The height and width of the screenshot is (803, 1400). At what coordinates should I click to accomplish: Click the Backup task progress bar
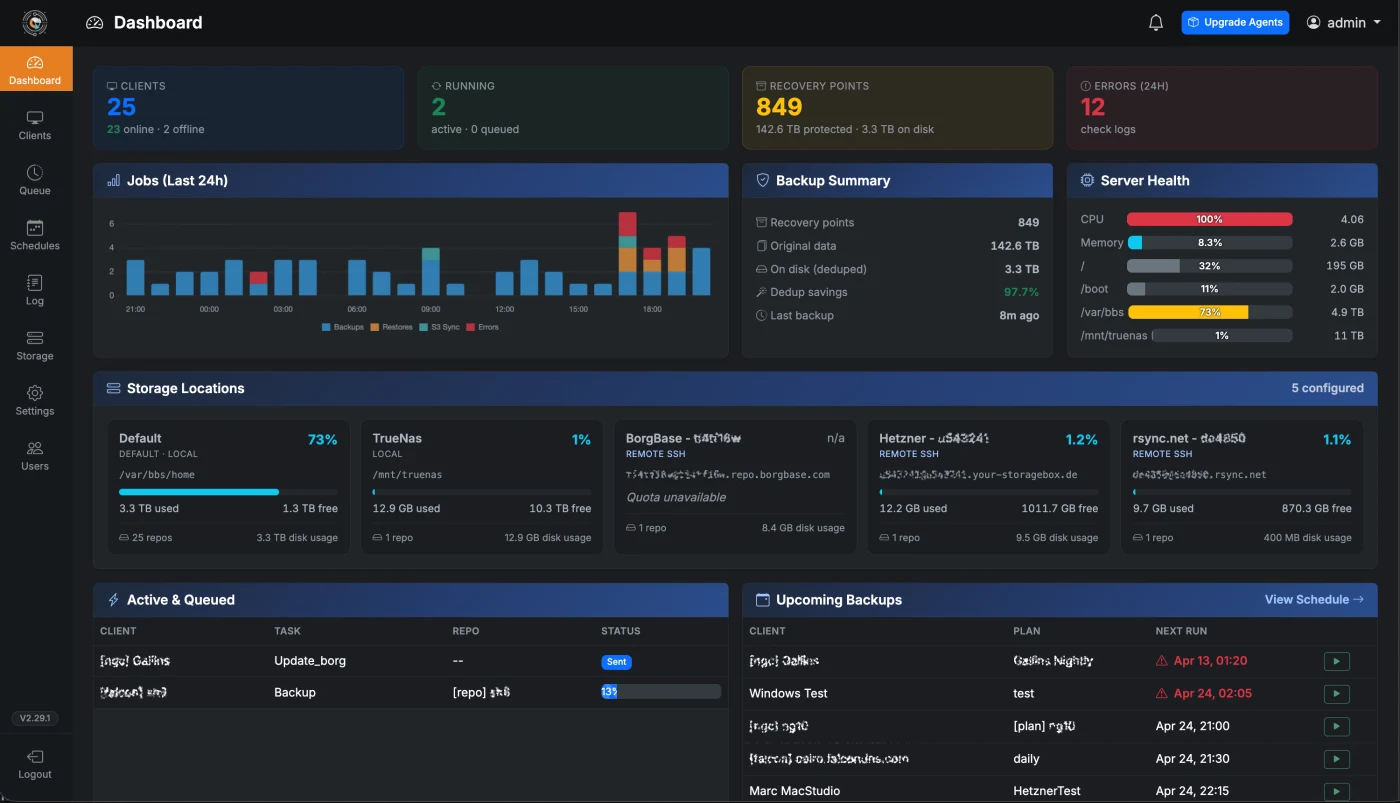pyautogui.click(x=660, y=692)
